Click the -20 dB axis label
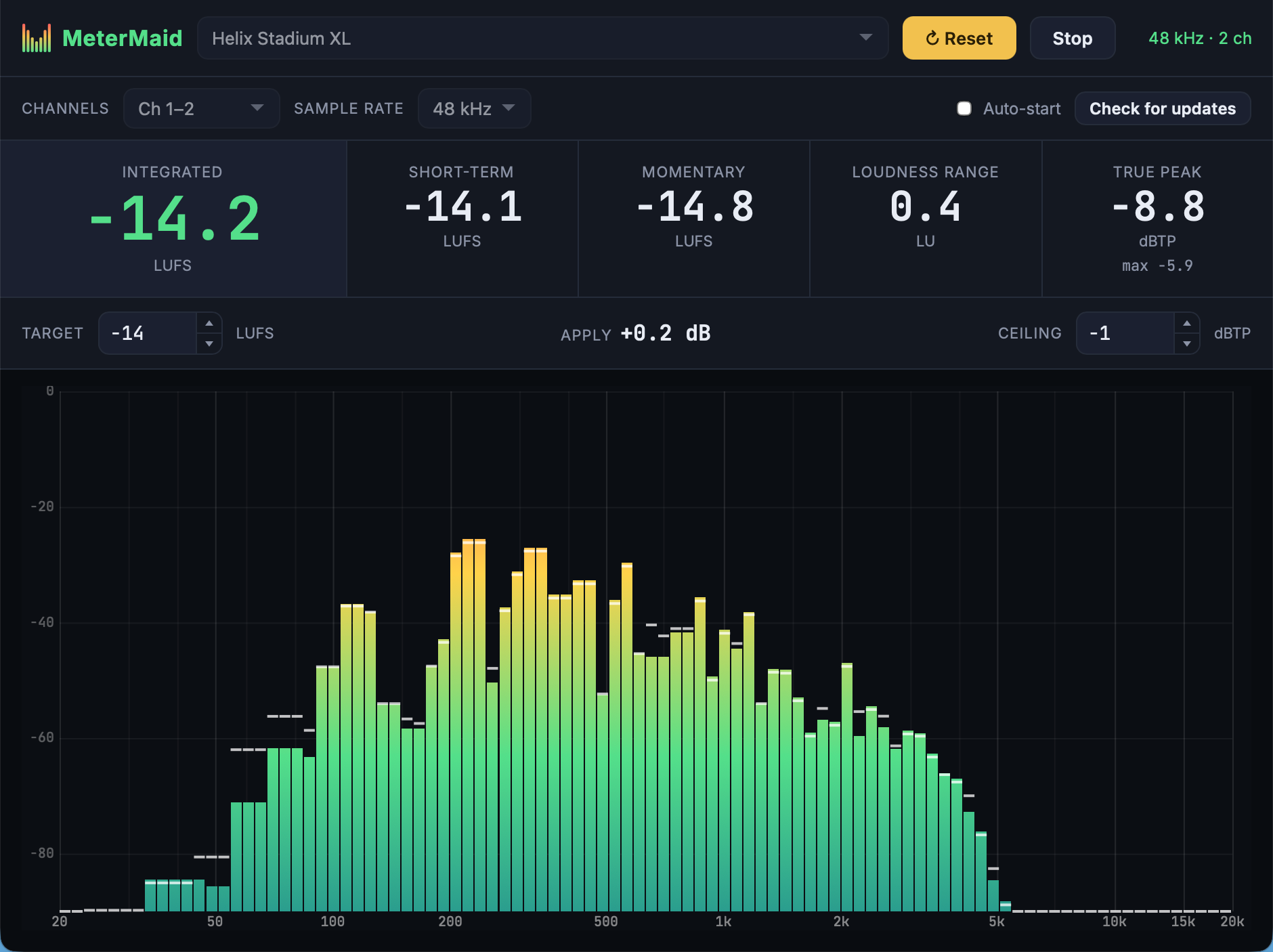The image size is (1273, 952). (42, 506)
